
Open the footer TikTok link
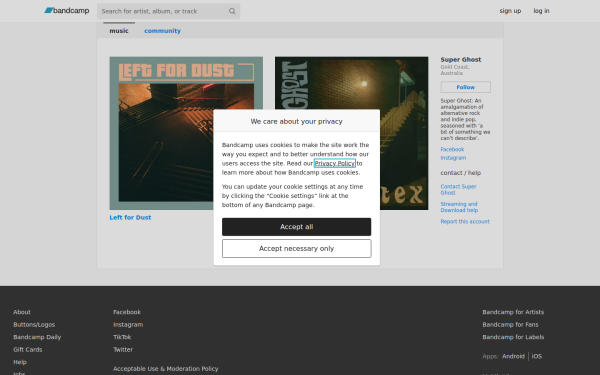coord(122,337)
